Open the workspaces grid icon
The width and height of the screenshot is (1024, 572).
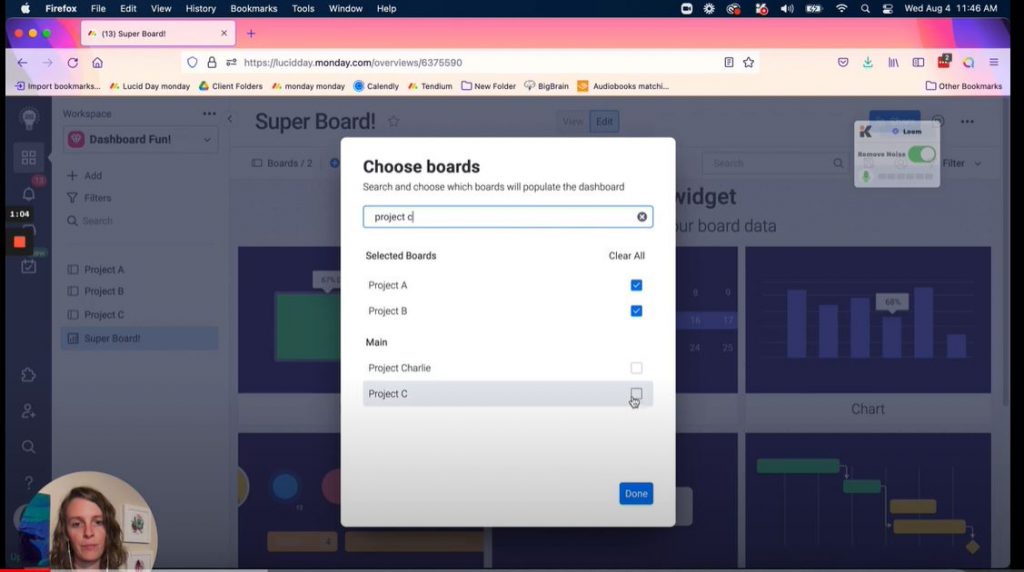point(29,157)
